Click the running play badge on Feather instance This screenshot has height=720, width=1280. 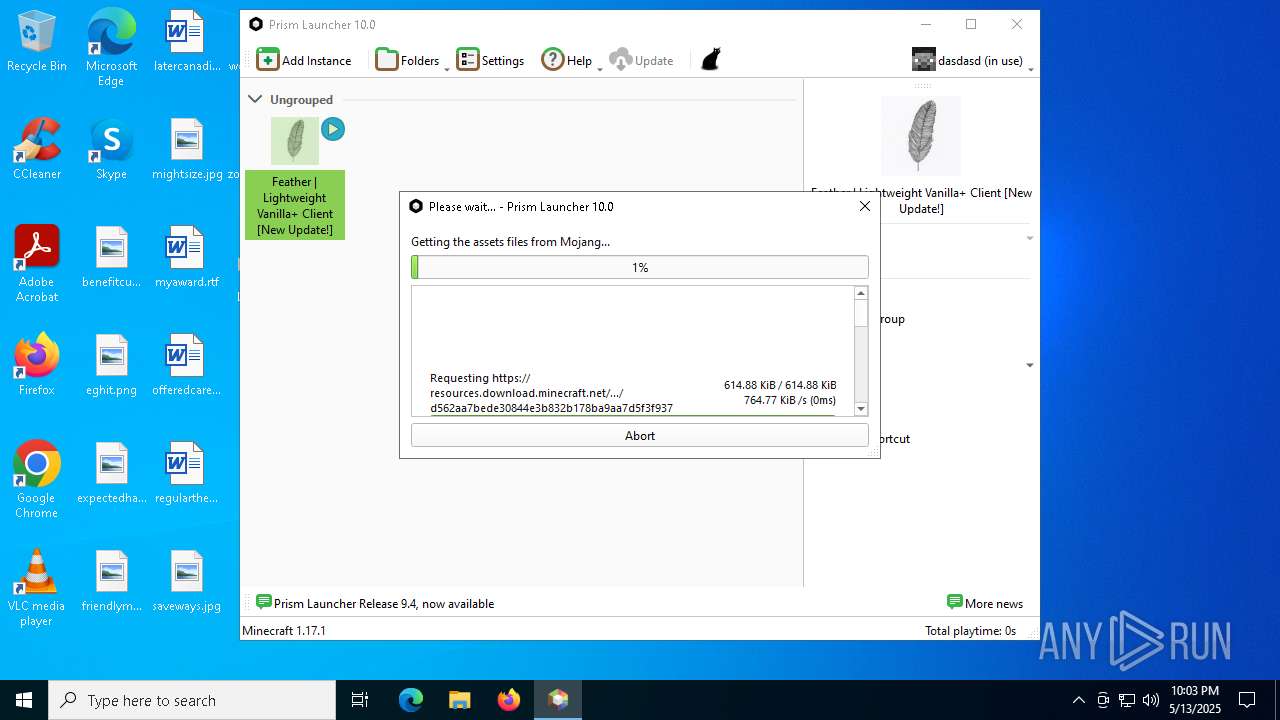pyautogui.click(x=333, y=129)
